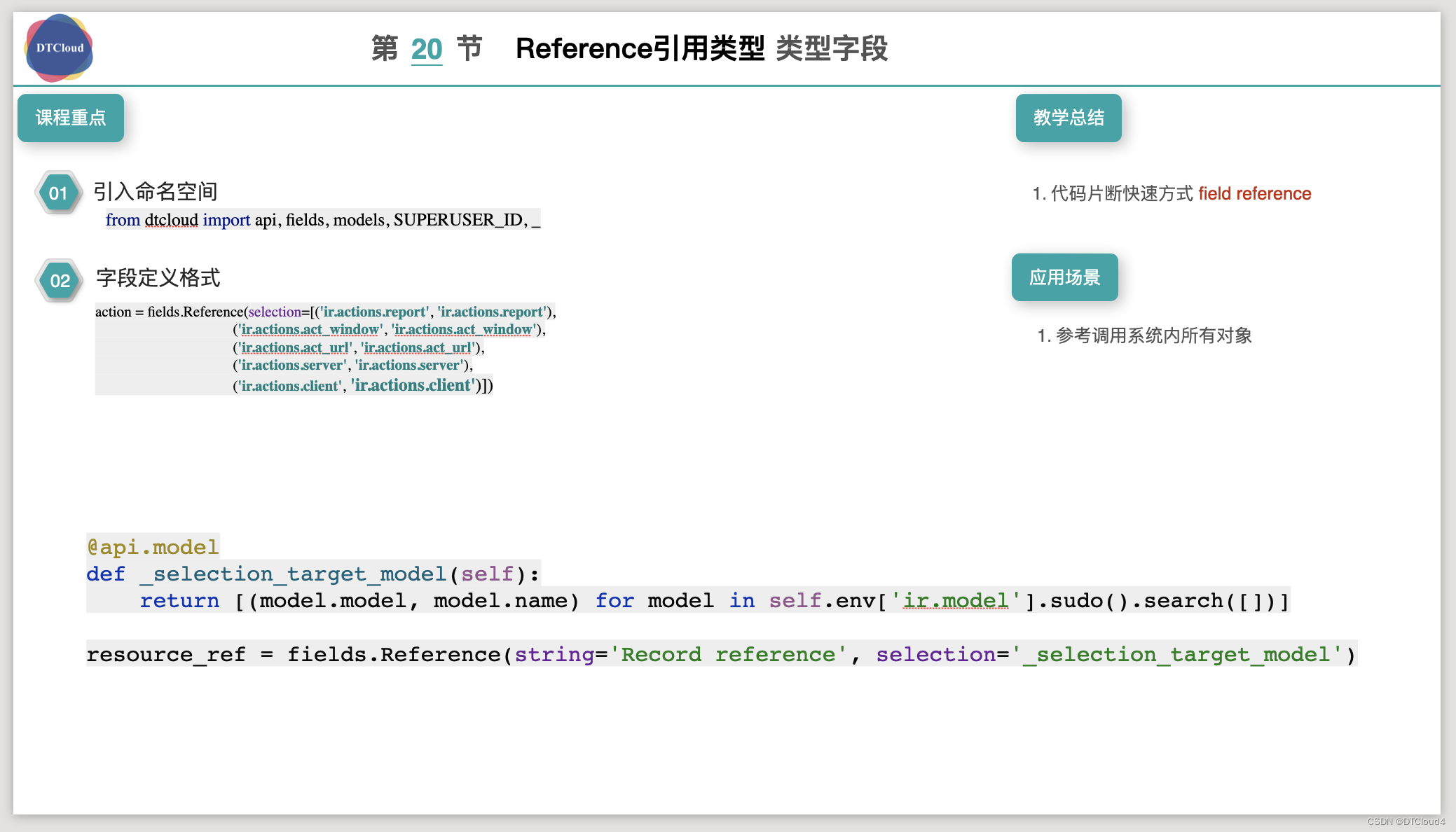Click the @api.model decorator line
1456x832 pixels.
(151, 546)
